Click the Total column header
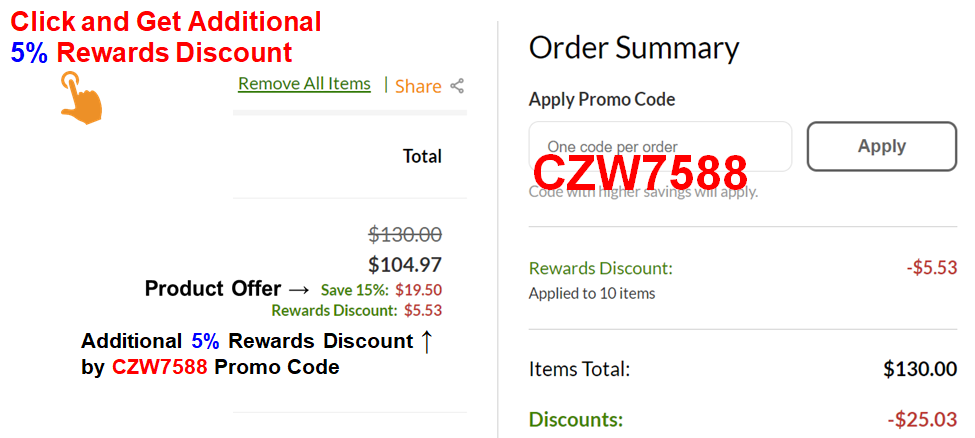Viewport: 975px width, 438px height. [422, 156]
